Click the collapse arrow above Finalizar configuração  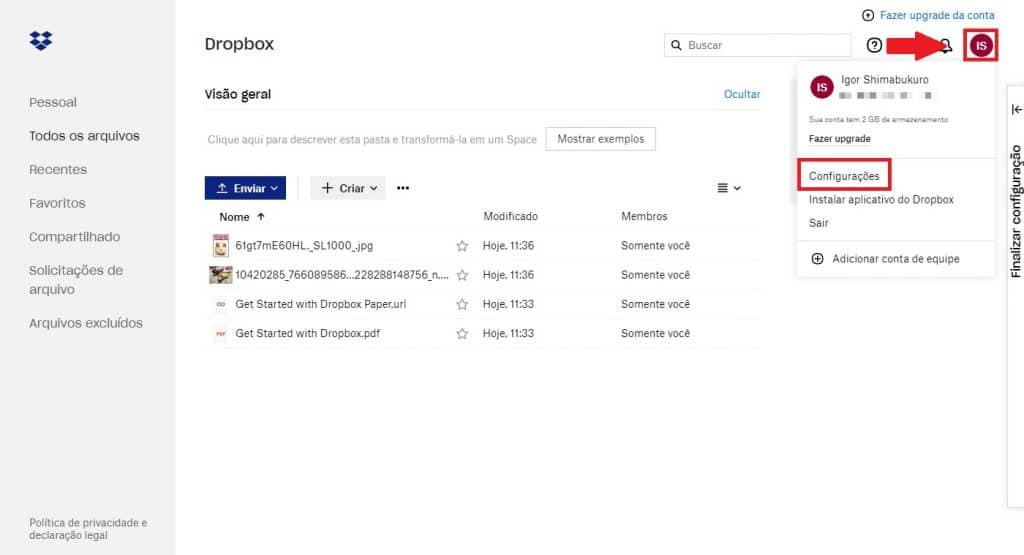1016,110
